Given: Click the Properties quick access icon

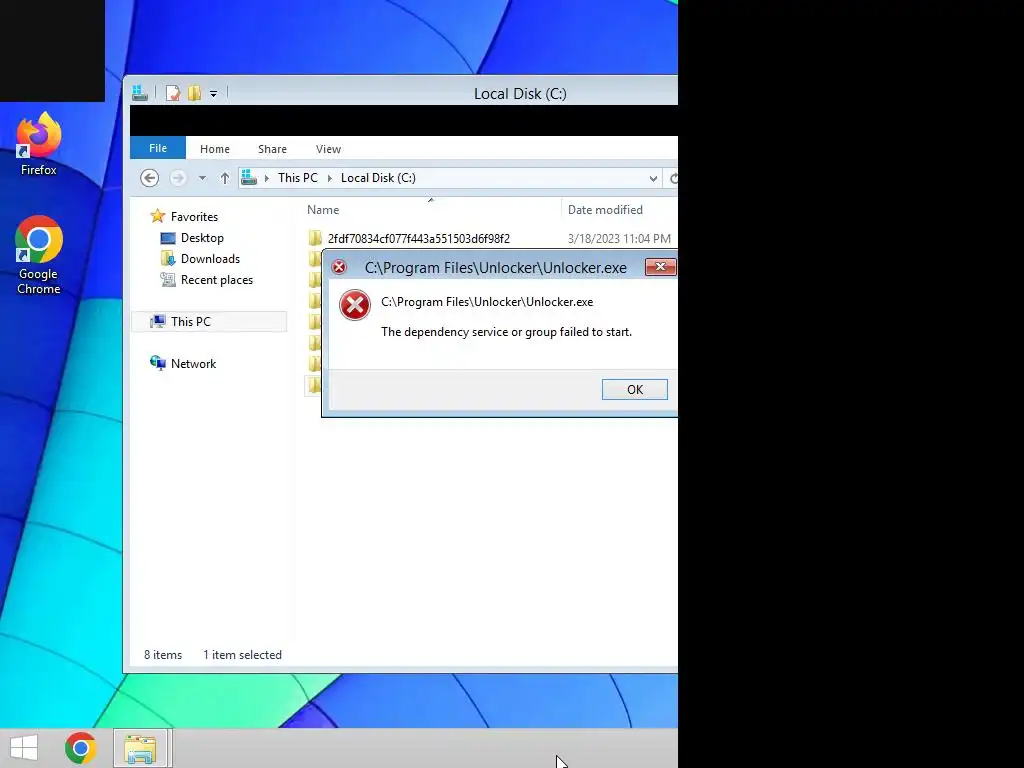Looking at the screenshot, I should coord(172,93).
